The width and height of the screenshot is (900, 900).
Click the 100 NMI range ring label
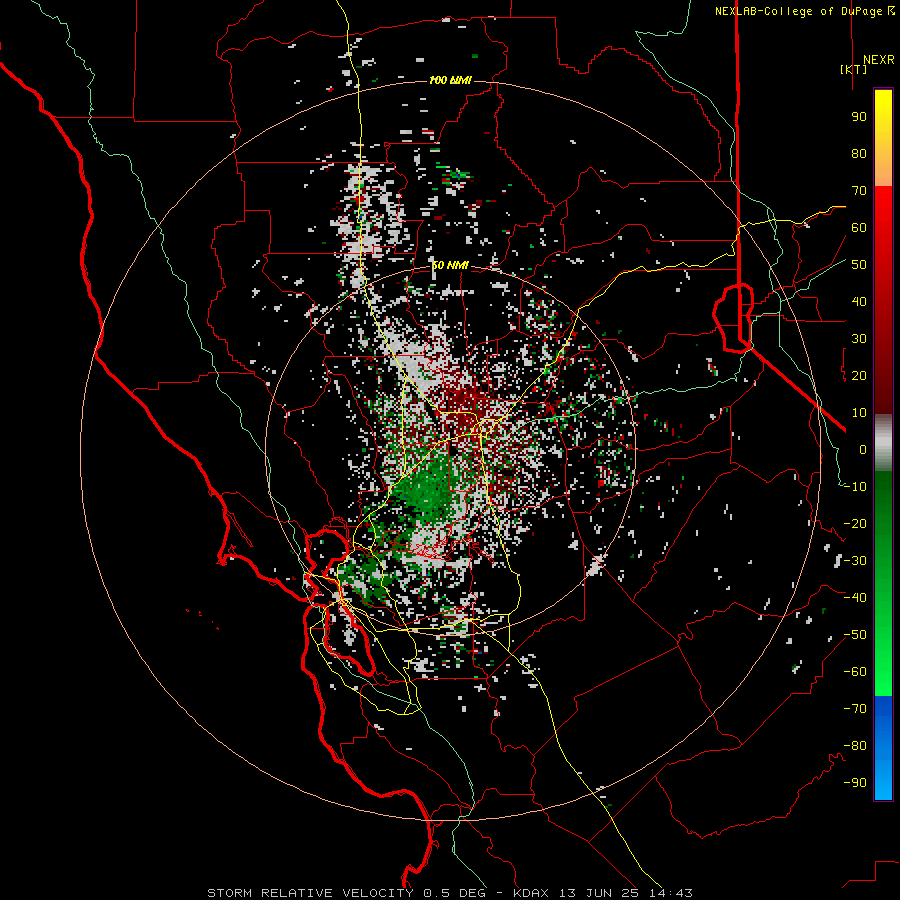click(450, 80)
